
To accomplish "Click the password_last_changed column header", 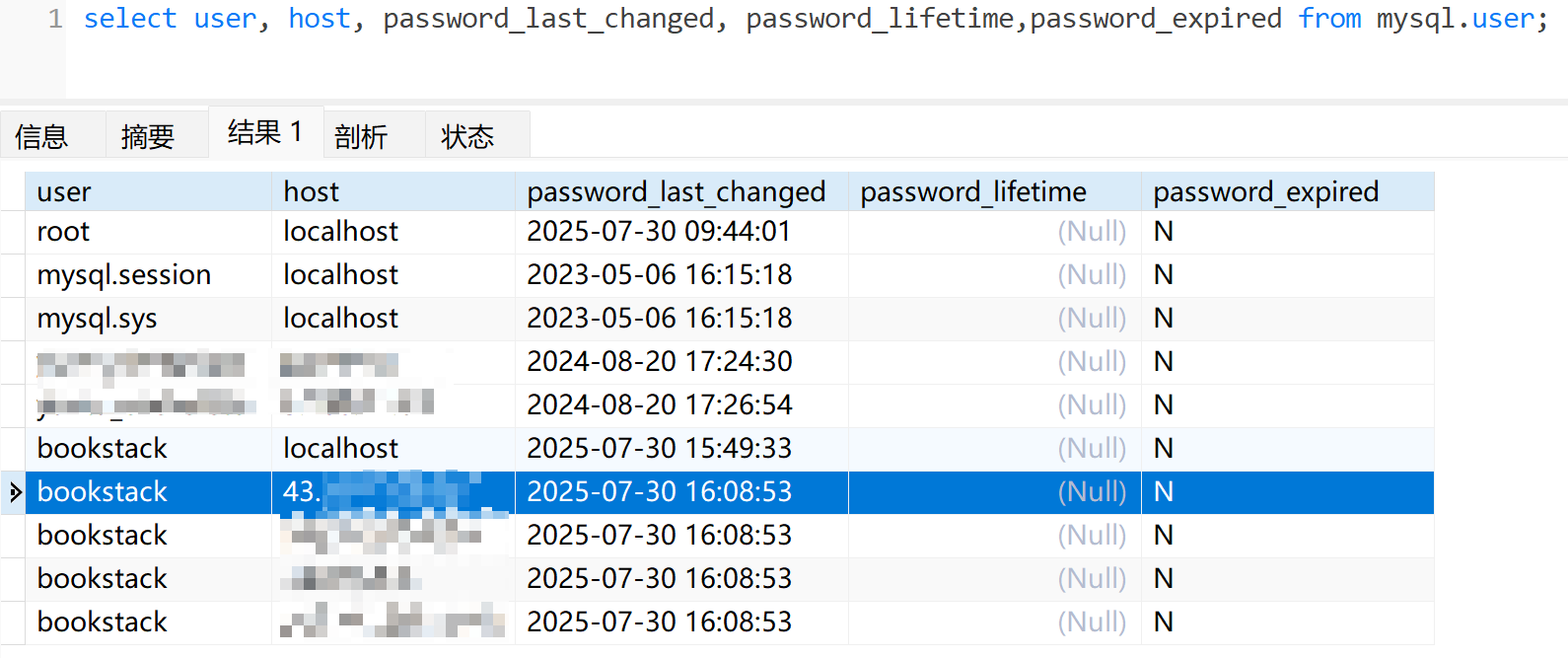I will (677, 191).
